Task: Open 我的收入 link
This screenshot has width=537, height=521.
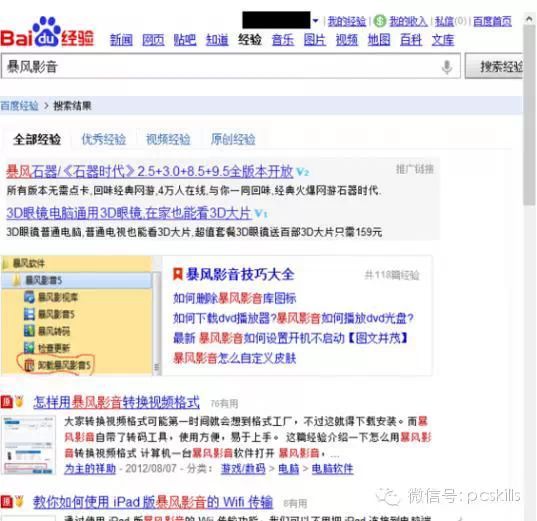Action: point(408,21)
